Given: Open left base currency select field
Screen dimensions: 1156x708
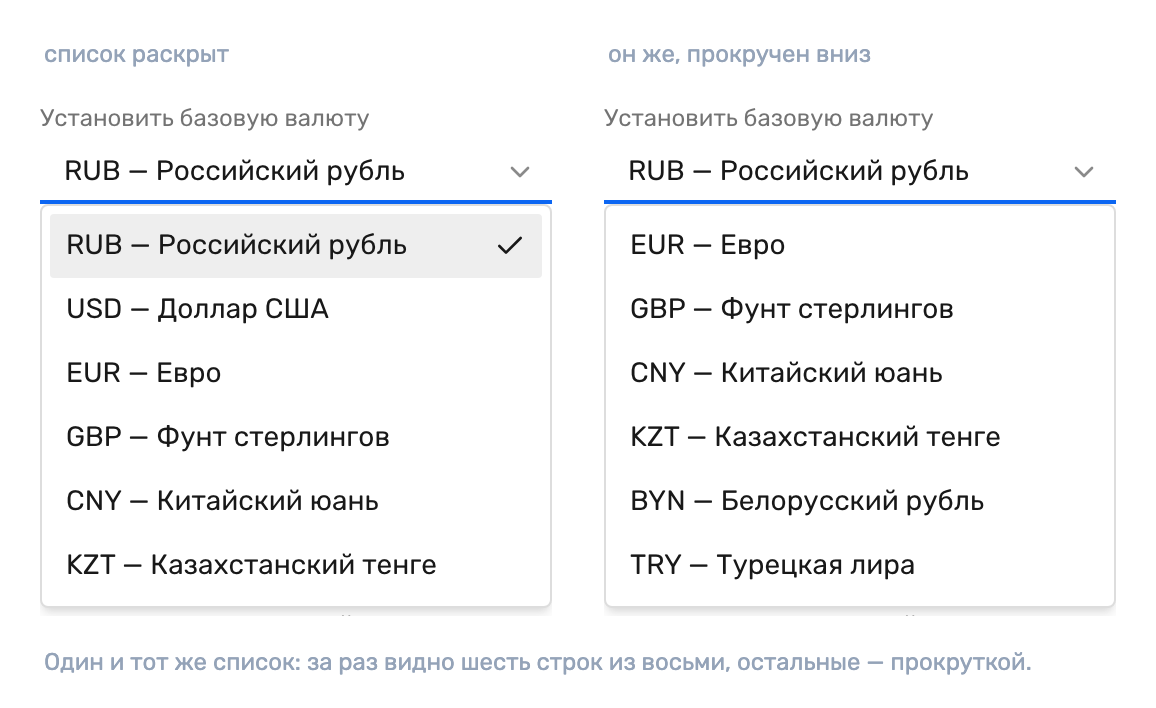Looking at the screenshot, I should coord(296,172).
